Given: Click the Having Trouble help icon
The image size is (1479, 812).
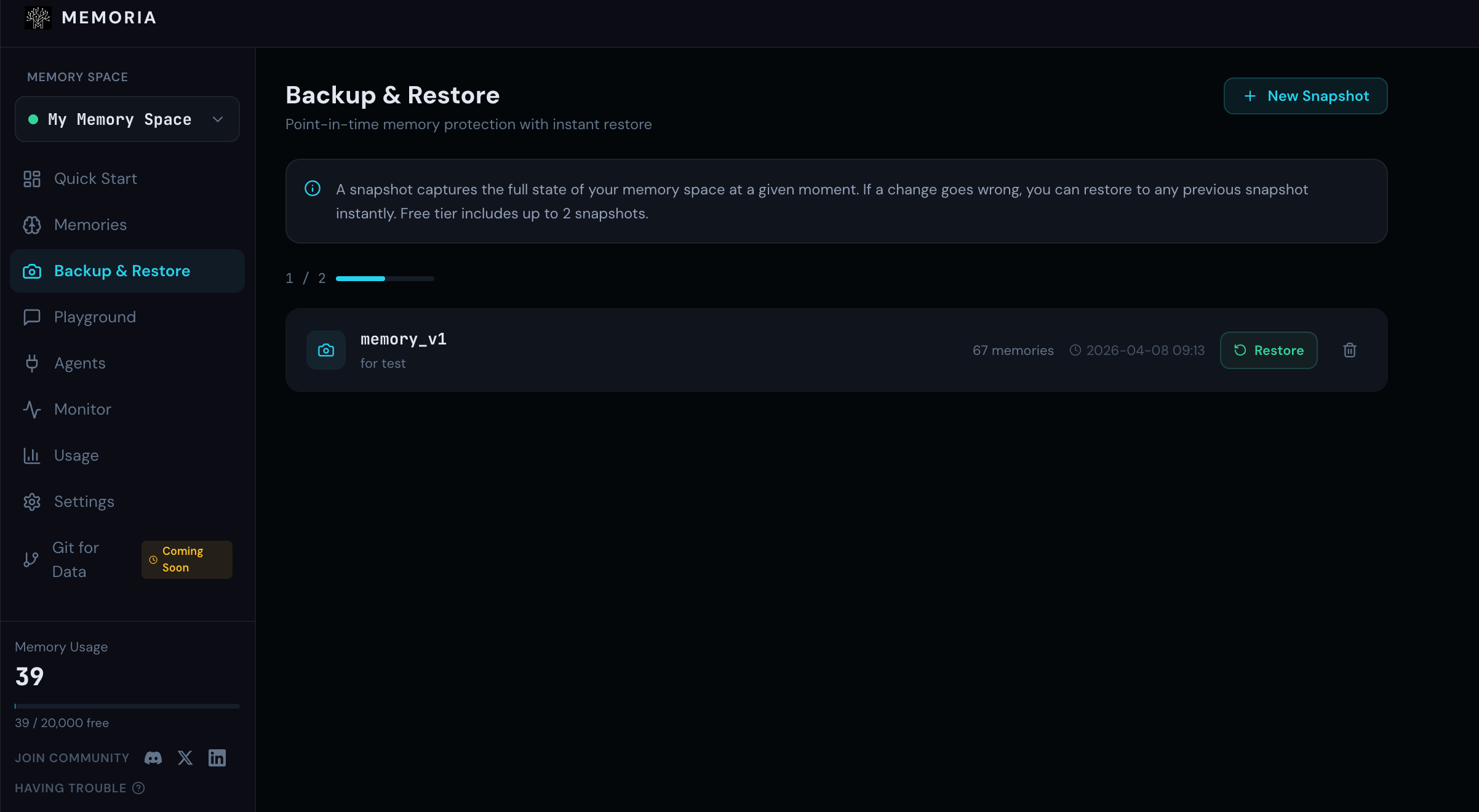Looking at the screenshot, I should [139, 788].
